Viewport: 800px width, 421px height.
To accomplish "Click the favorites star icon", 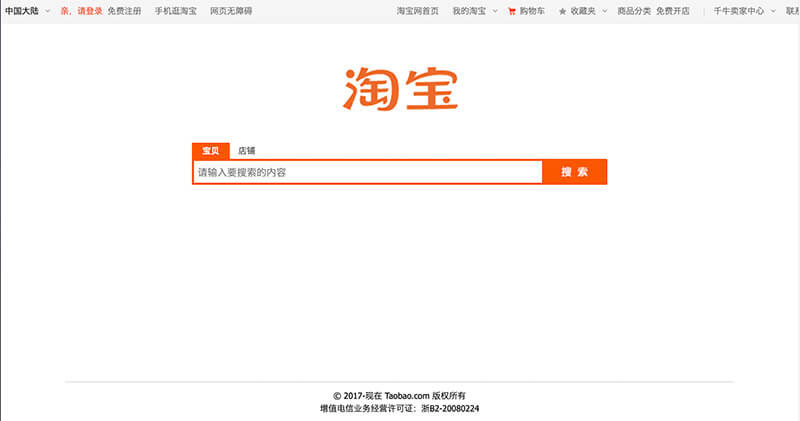I will [x=562, y=11].
